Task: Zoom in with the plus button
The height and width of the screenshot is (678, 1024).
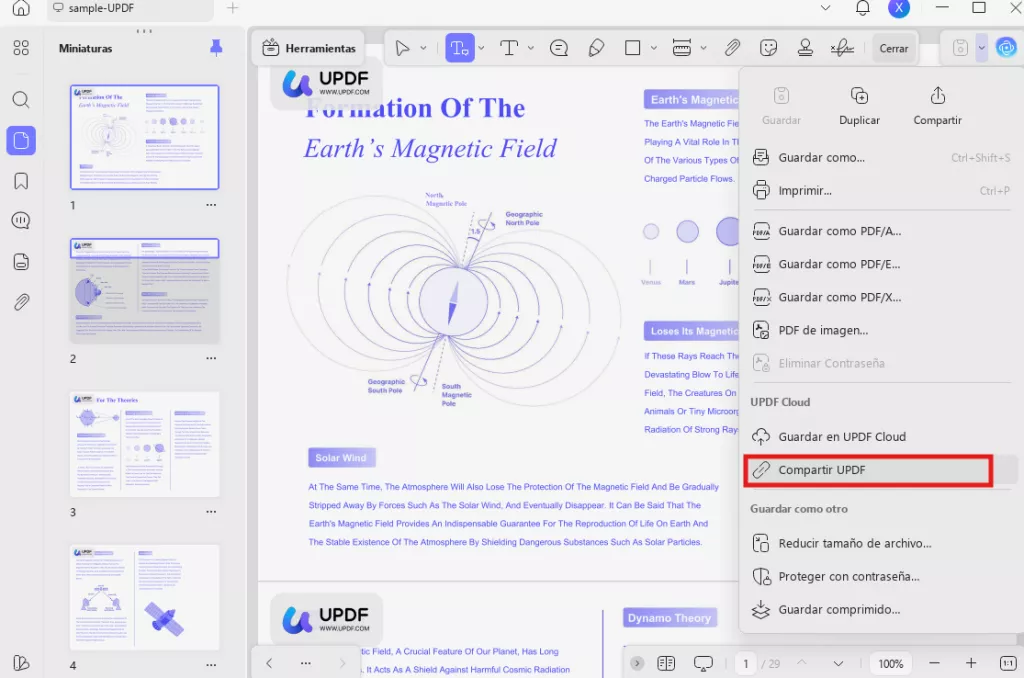Action: (971, 663)
